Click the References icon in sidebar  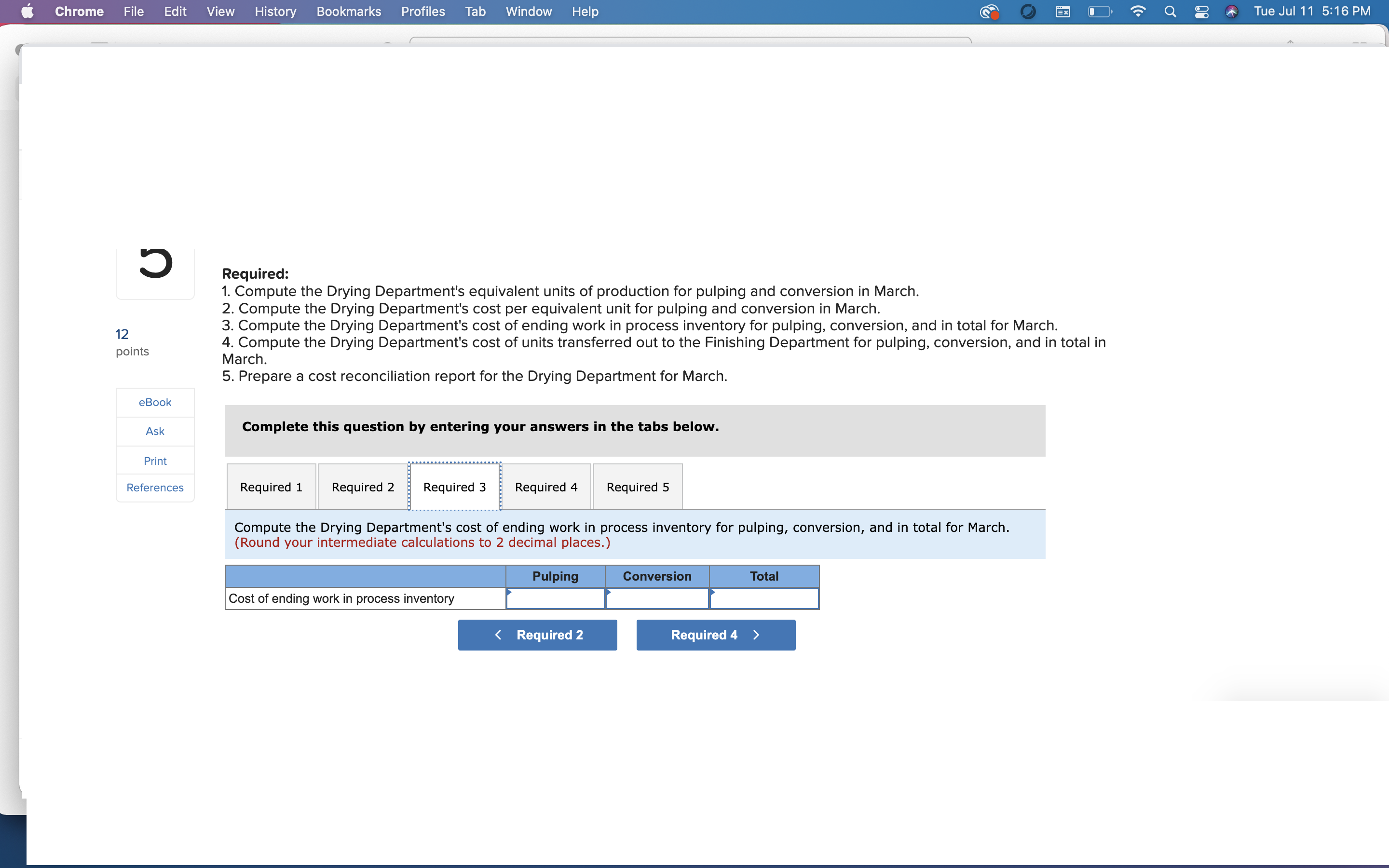click(154, 488)
